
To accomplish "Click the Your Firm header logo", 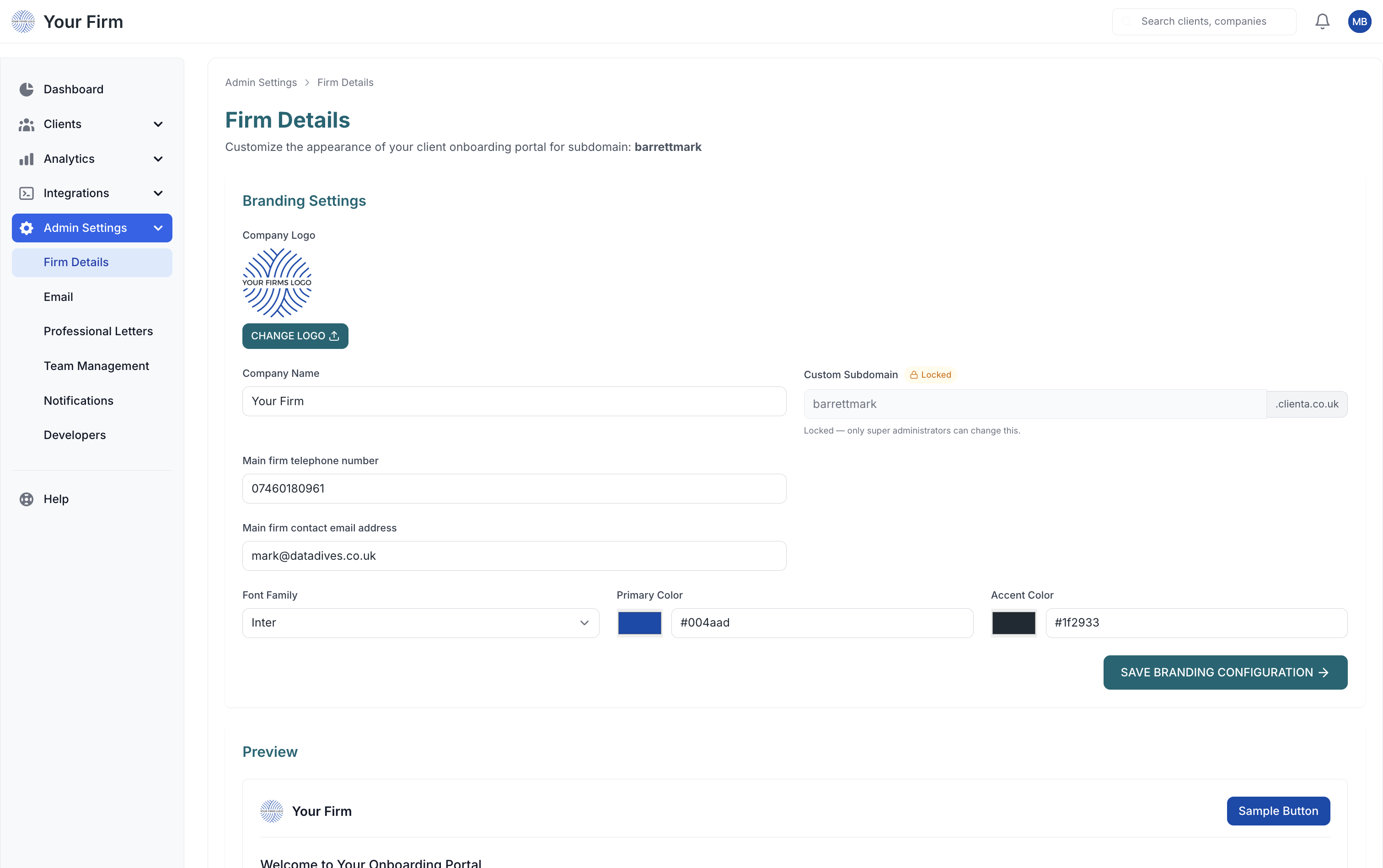I will point(23,21).
